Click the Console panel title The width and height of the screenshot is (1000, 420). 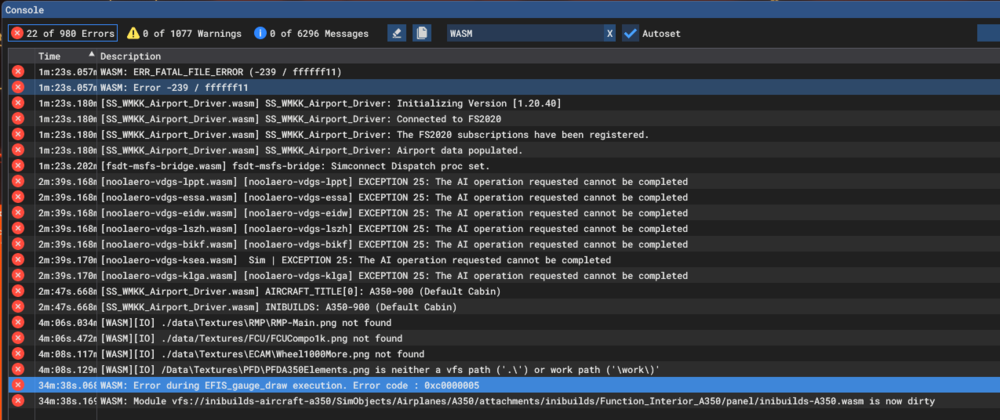[x=24, y=9]
